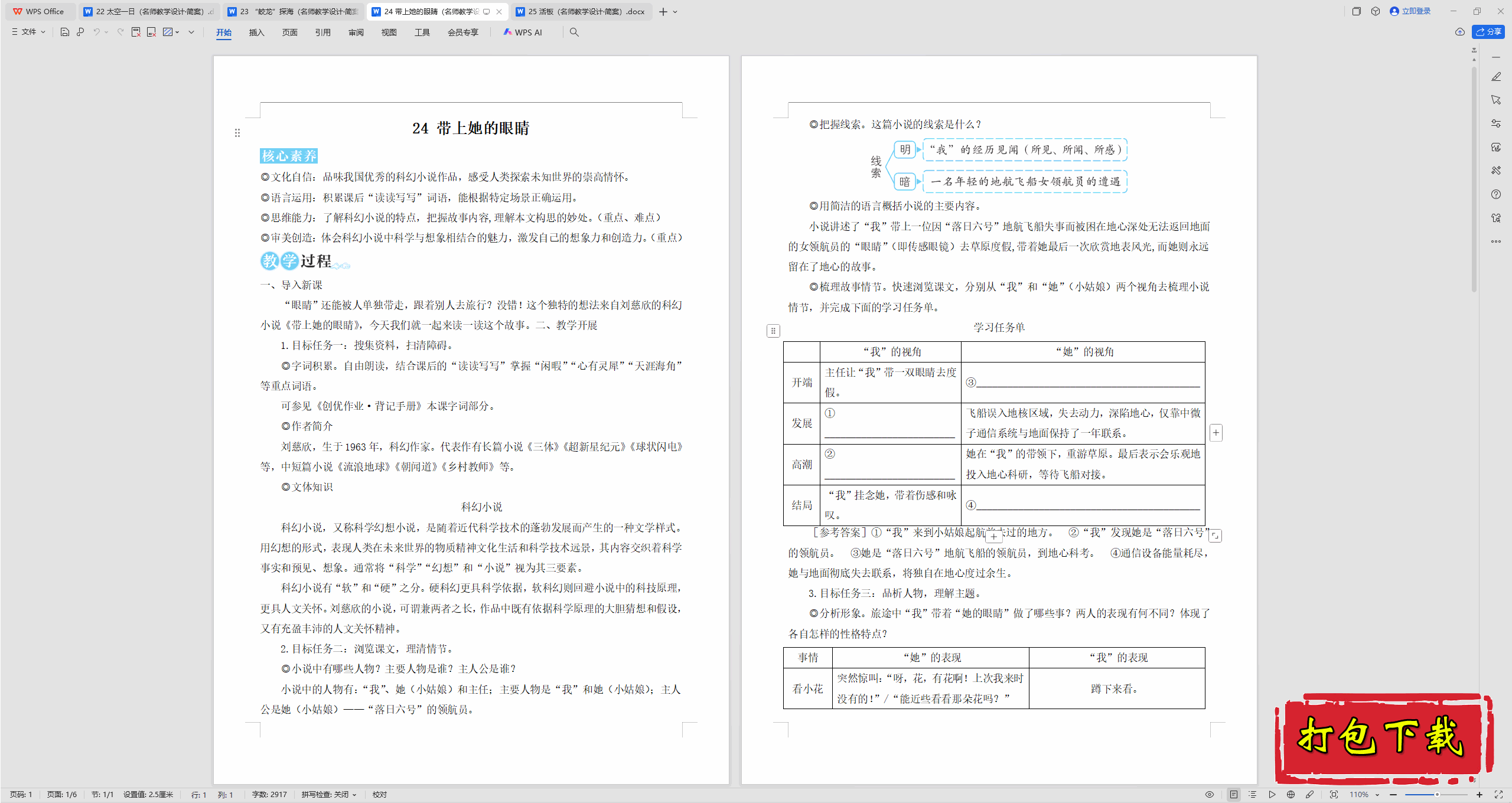Screen dimensions: 1512x803
Task: Undo the last action
Action: pyautogui.click(x=96, y=32)
